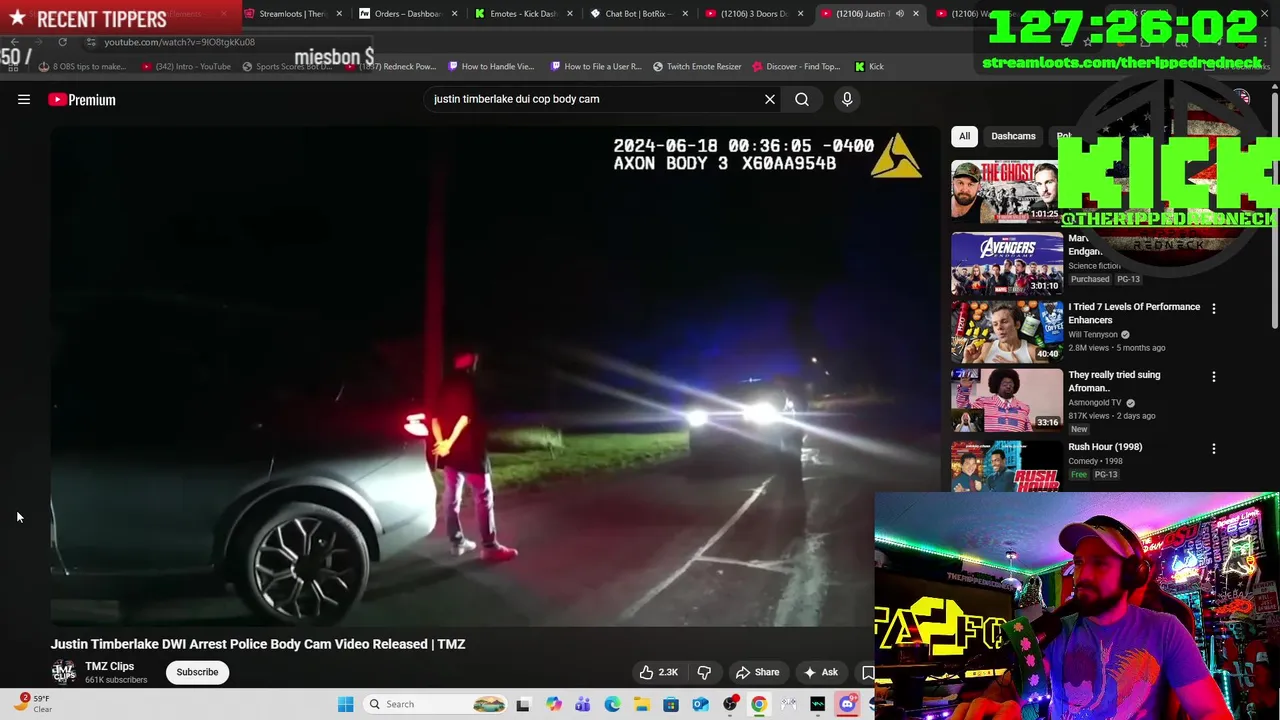Click the YouTube Premium logo

[82, 99]
